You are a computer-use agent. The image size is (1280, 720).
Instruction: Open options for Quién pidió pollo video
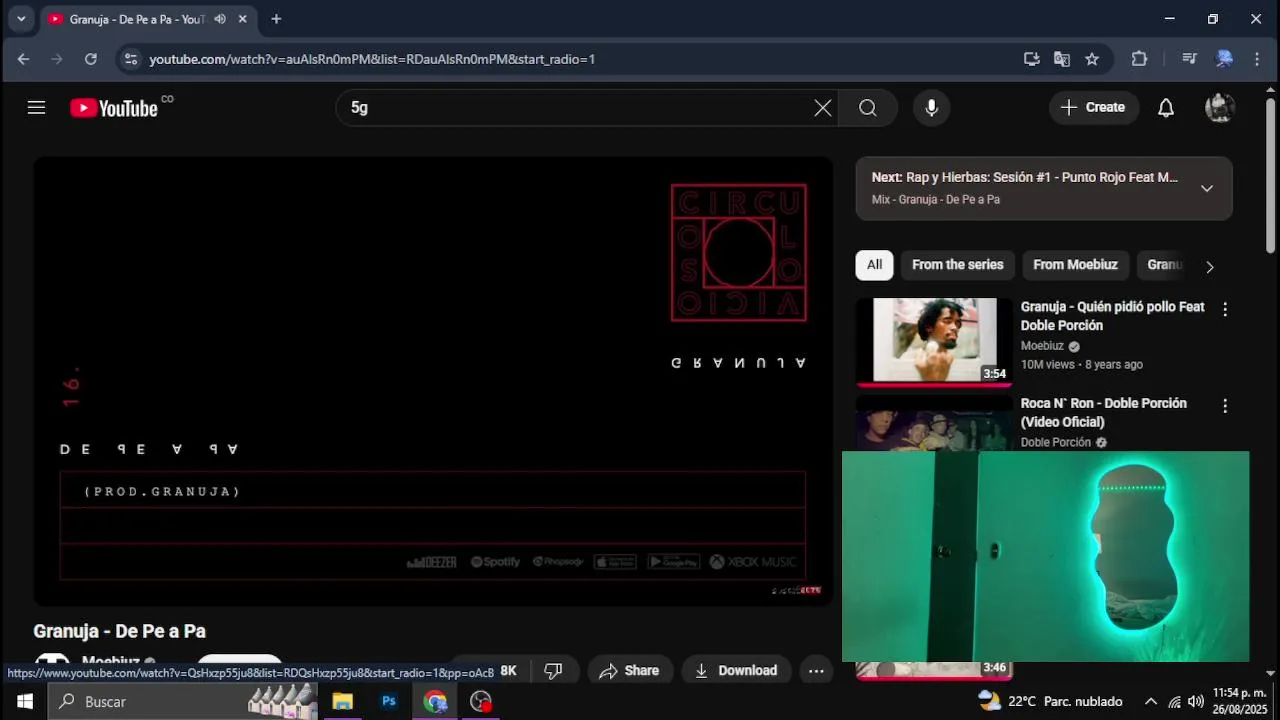pos(1225,309)
